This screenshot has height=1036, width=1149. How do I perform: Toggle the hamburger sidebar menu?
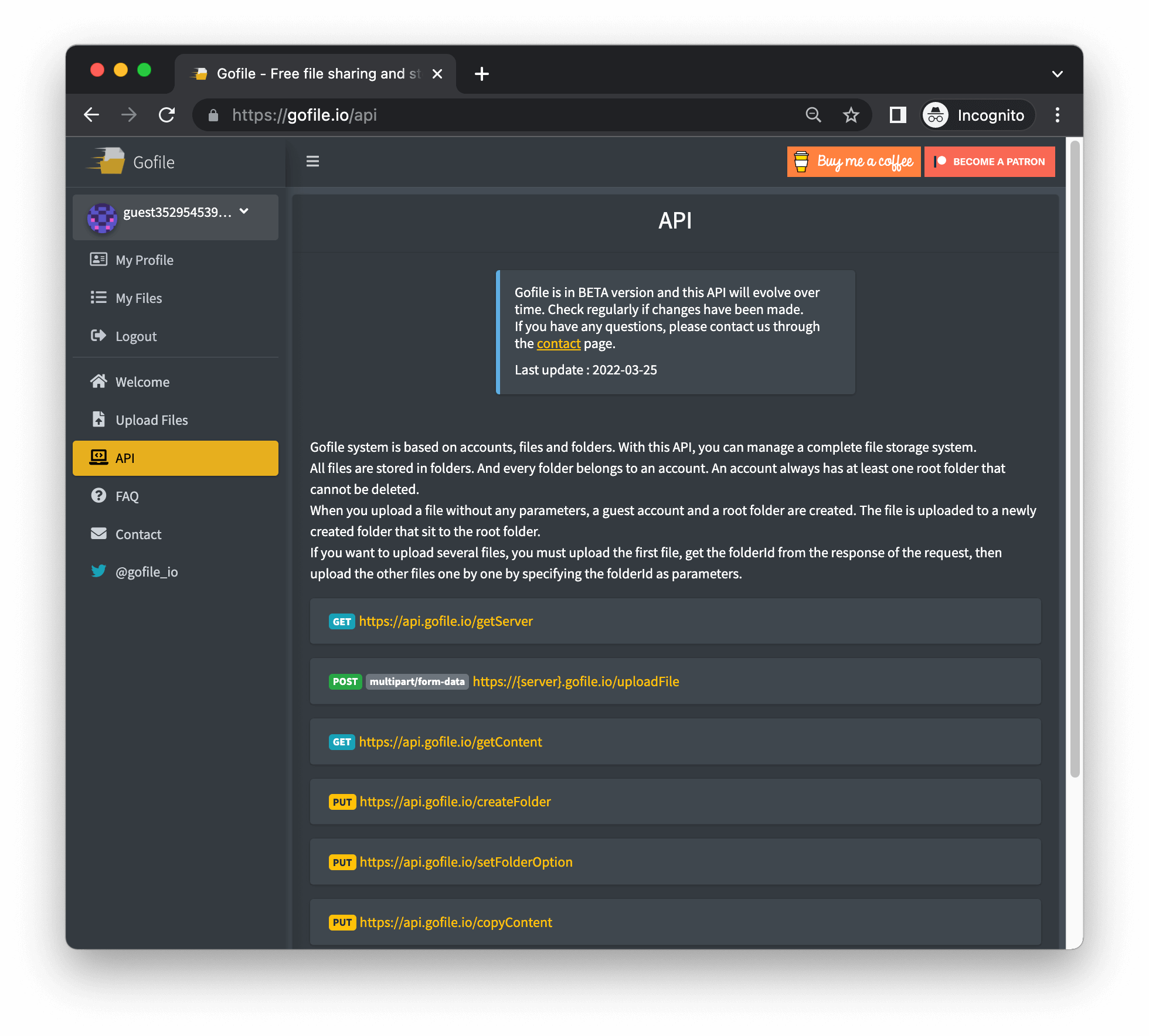pyautogui.click(x=312, y=161)
